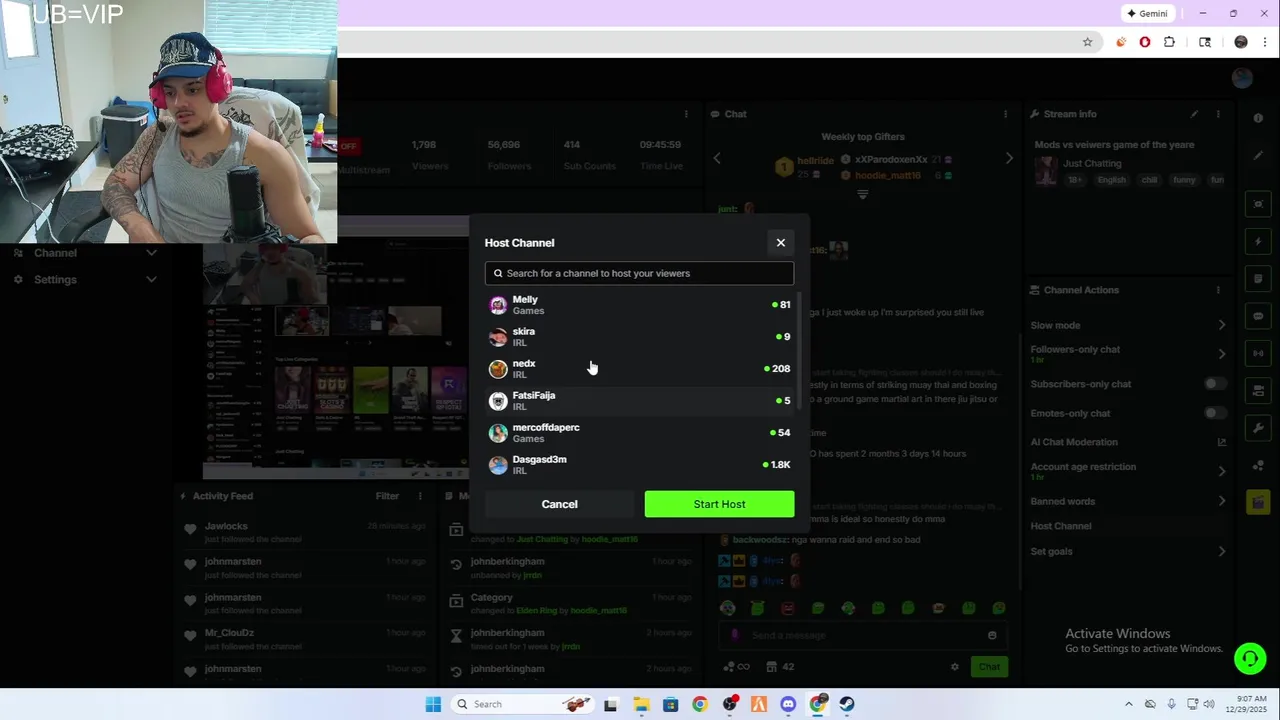Open Steam from the taskbar
This screenshot has height=720, width=1280.
847,704
